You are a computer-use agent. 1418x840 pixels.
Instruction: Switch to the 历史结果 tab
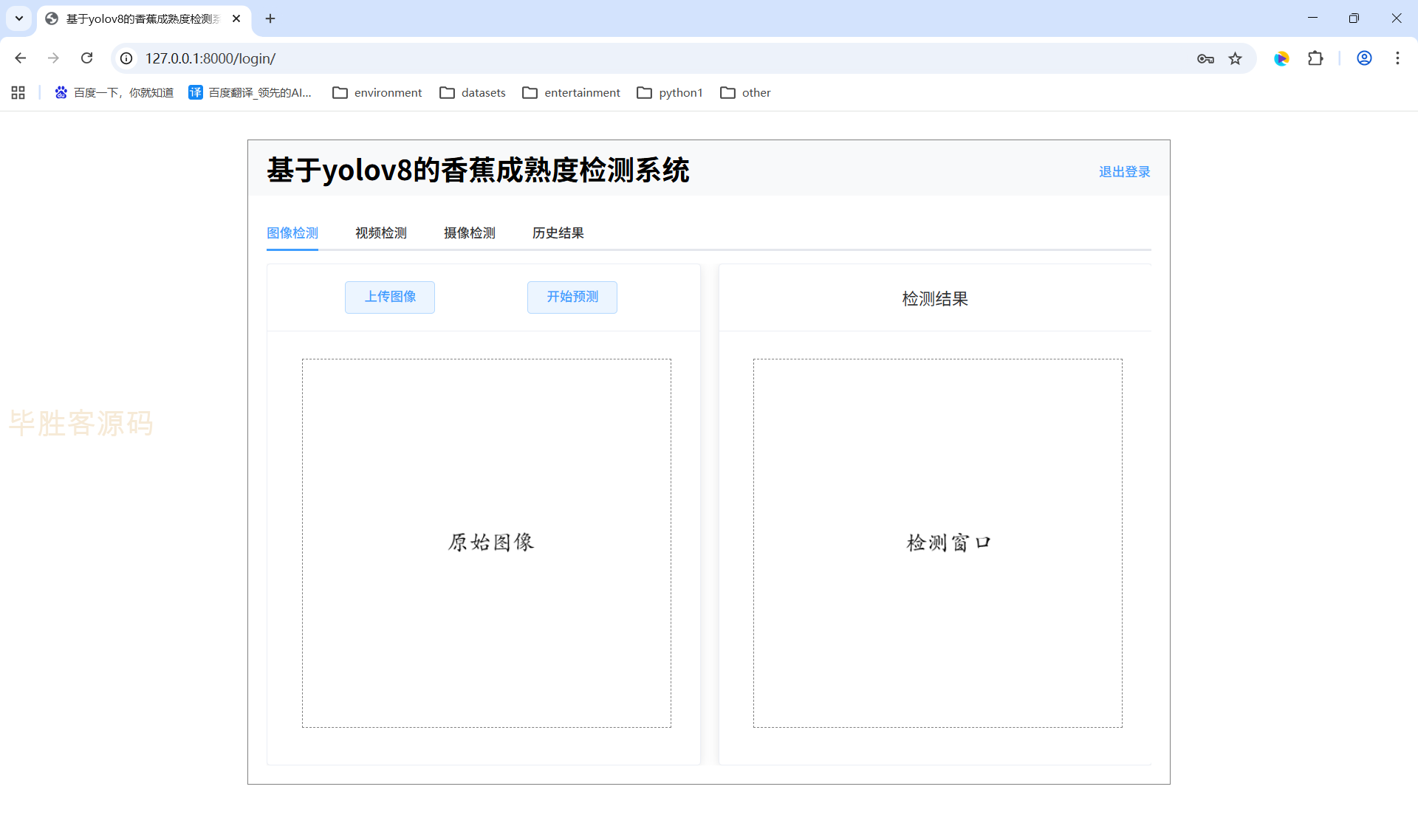pos(558,233)
